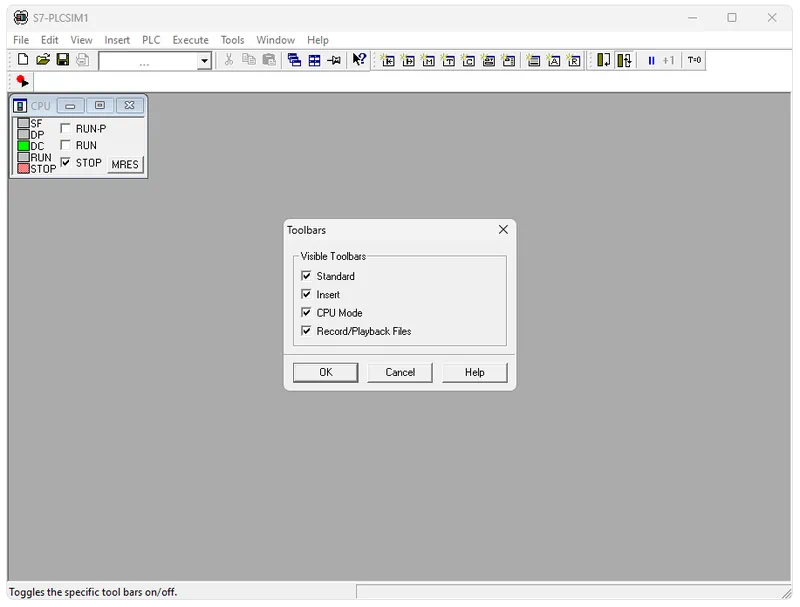Tile the windows using the toolbar icon

point(314,60)
